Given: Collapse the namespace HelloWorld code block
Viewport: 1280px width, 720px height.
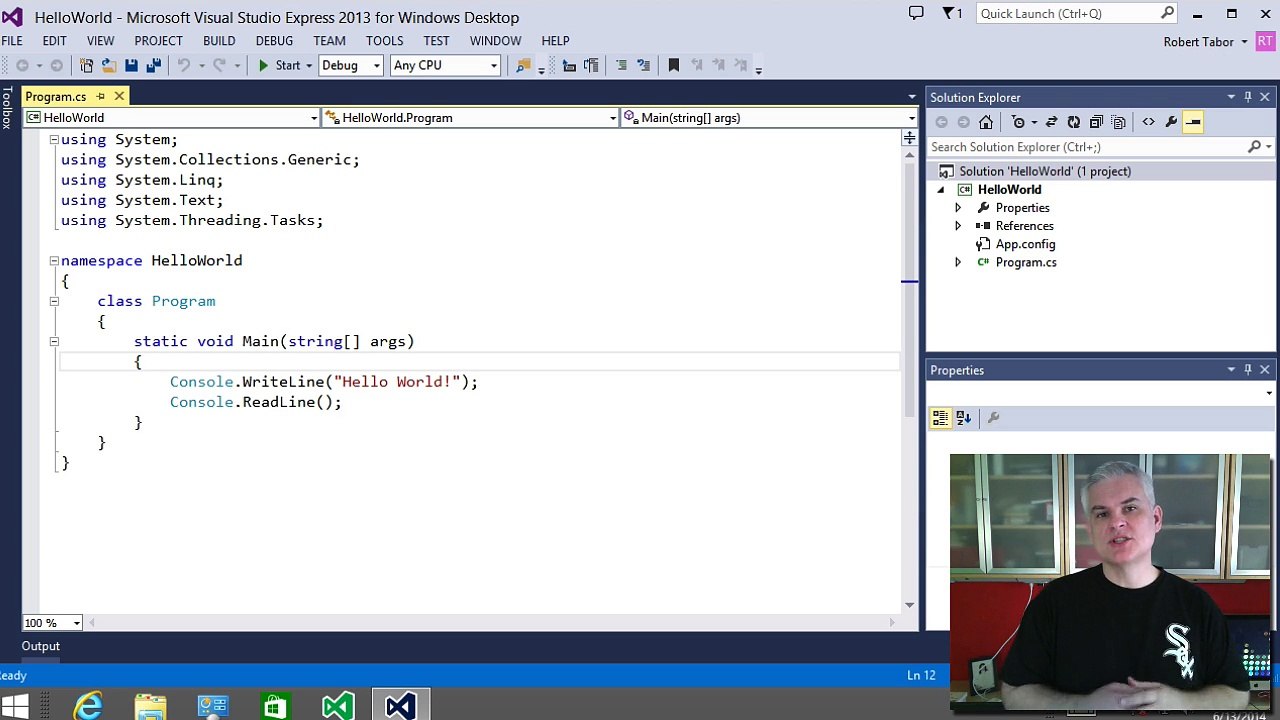Looking at the screenshot, I should point(54,261).
